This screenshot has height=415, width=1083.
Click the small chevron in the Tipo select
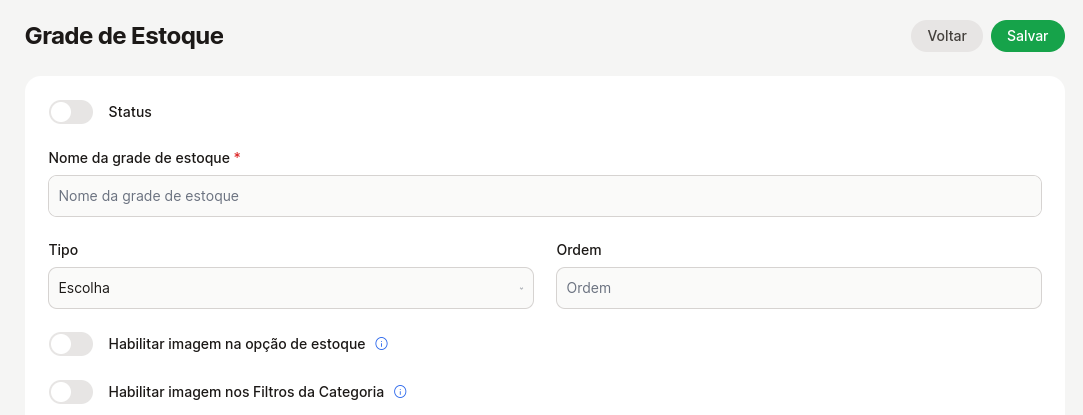coord(521,288)
